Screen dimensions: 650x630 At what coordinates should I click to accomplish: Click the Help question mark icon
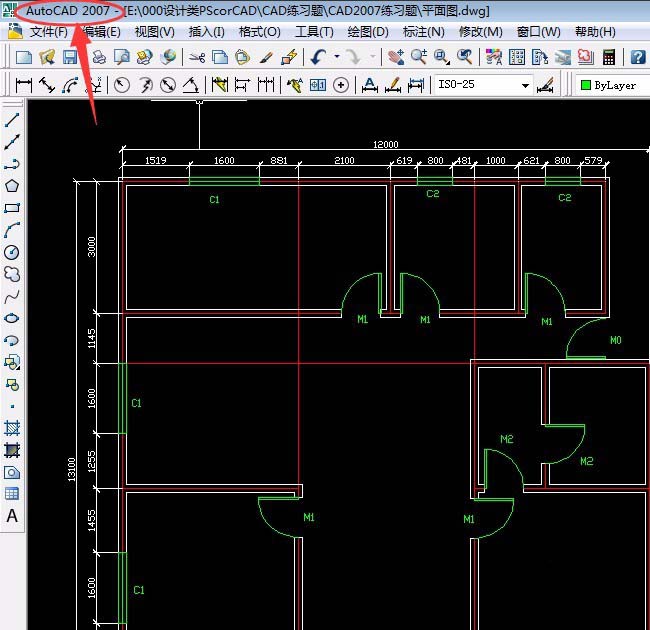click(638, 57)
